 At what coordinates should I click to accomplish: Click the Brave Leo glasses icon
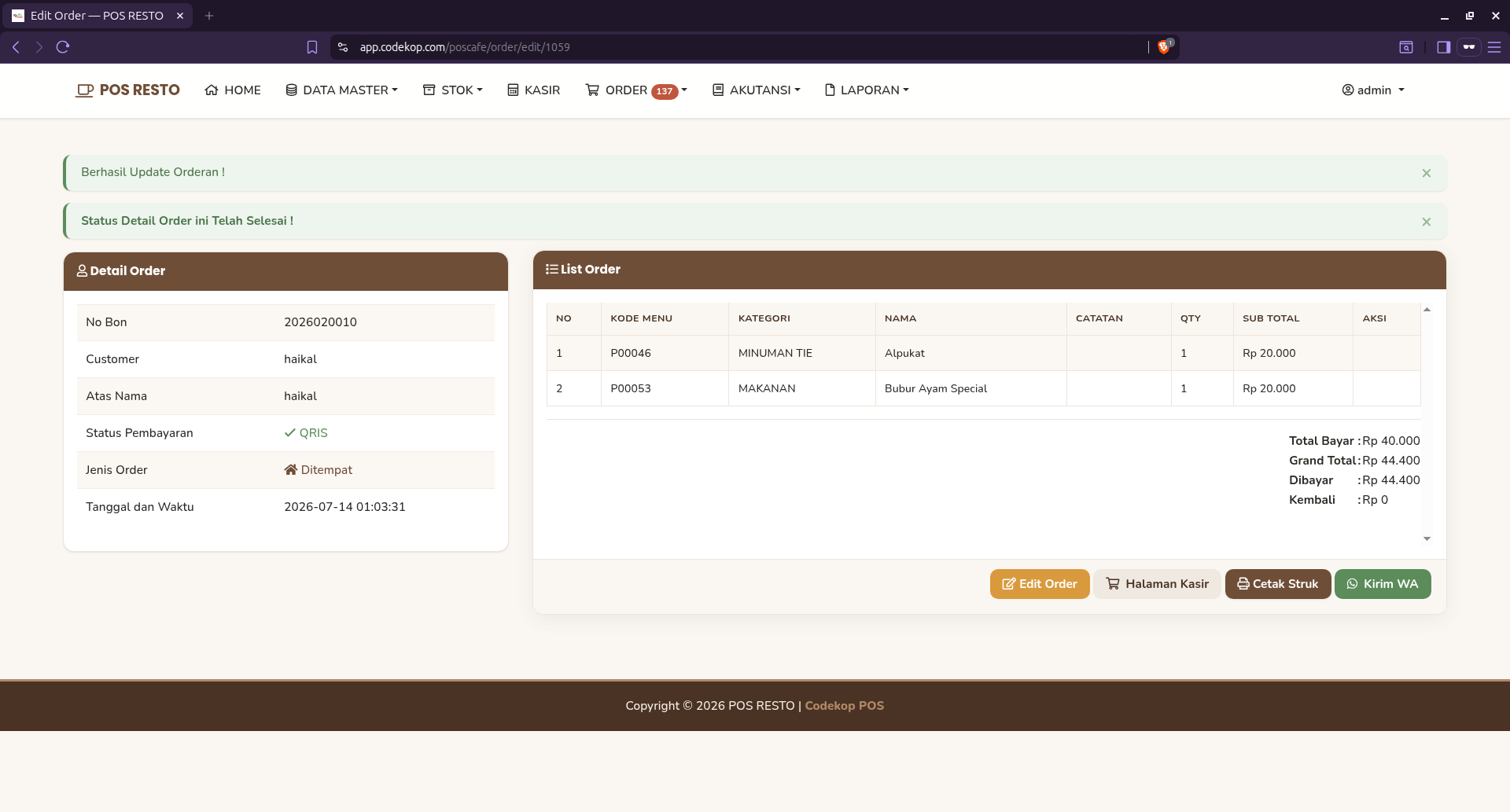1468,47
